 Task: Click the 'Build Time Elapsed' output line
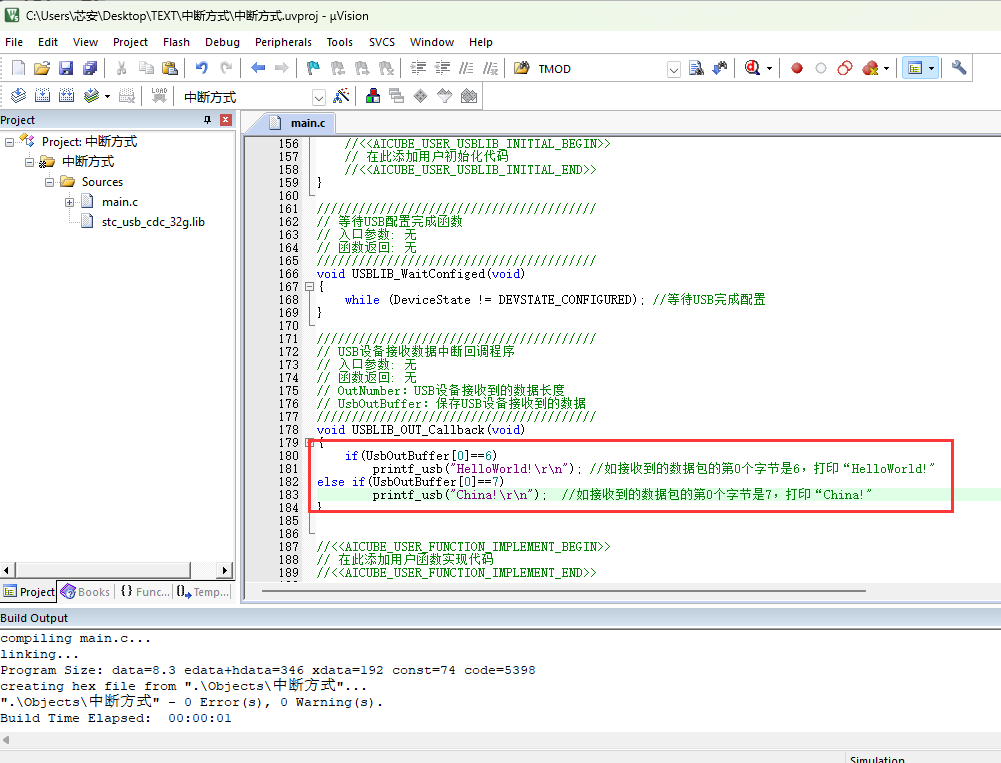(116, 718)
